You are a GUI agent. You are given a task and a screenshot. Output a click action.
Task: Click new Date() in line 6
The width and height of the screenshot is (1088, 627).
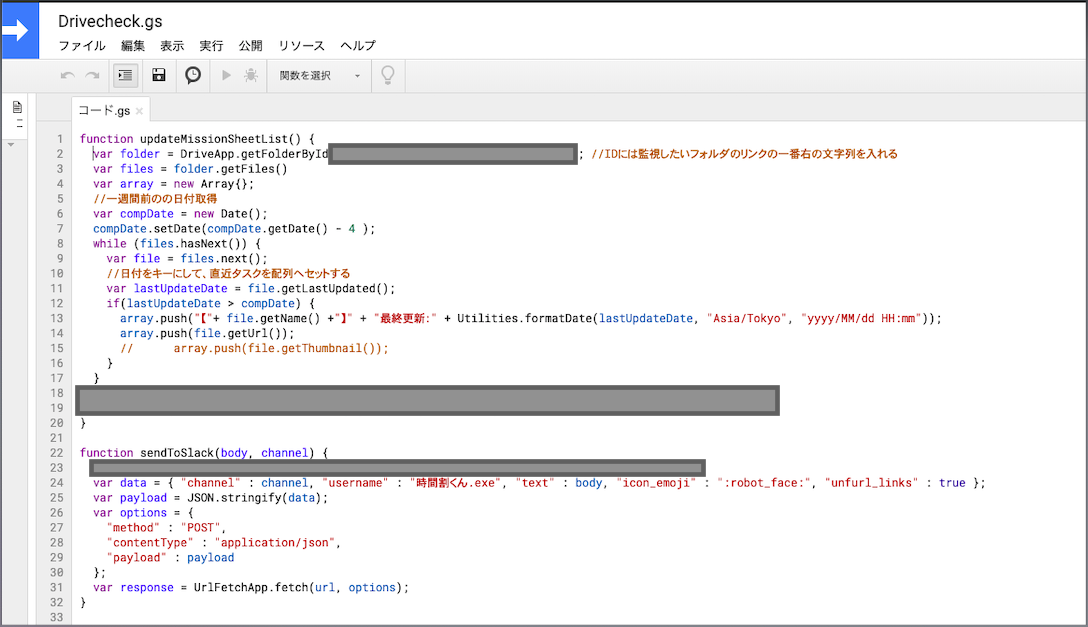tap(227, 214)
